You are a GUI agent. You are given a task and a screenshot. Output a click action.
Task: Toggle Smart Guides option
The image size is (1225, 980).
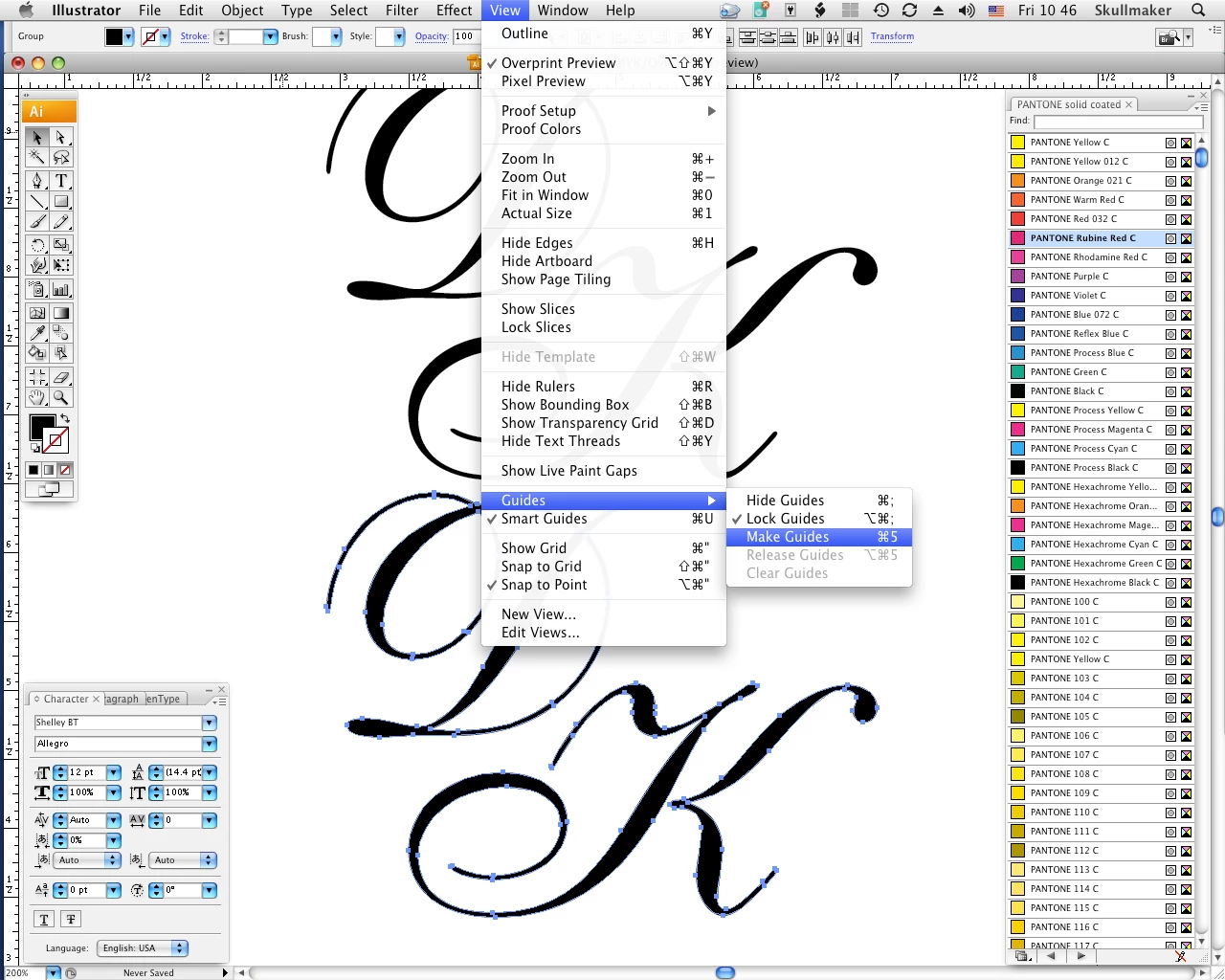[603, 519]
